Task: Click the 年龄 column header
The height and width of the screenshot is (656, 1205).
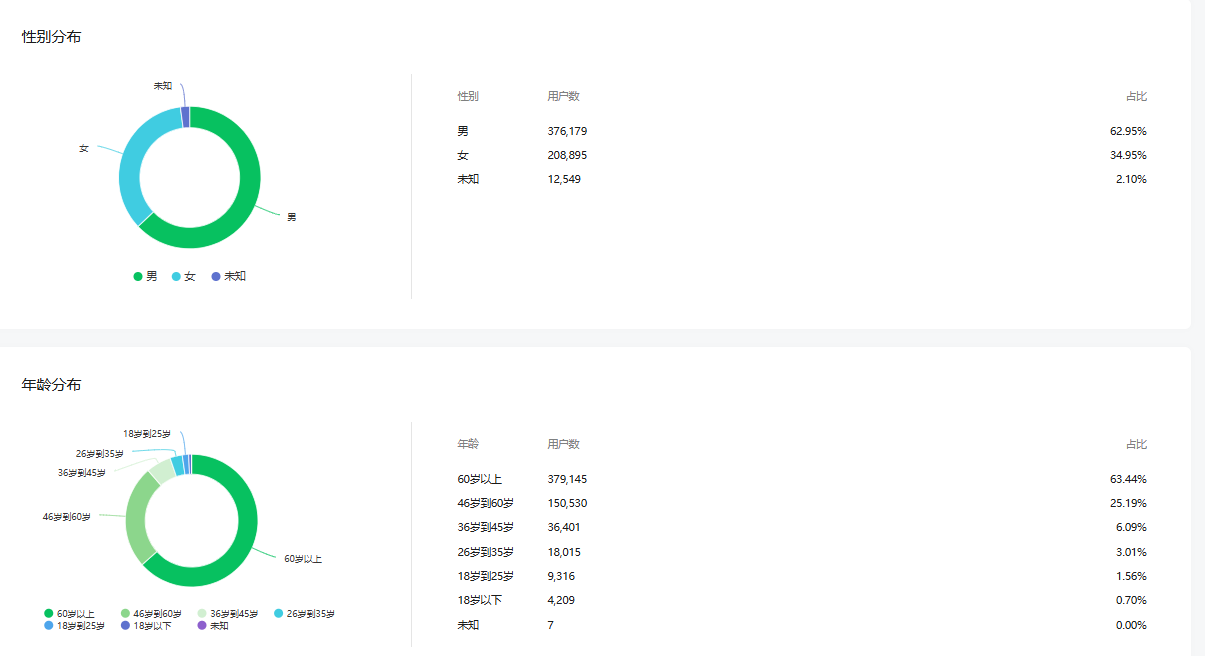Action: pyautogui.click(x=468, y=444)
